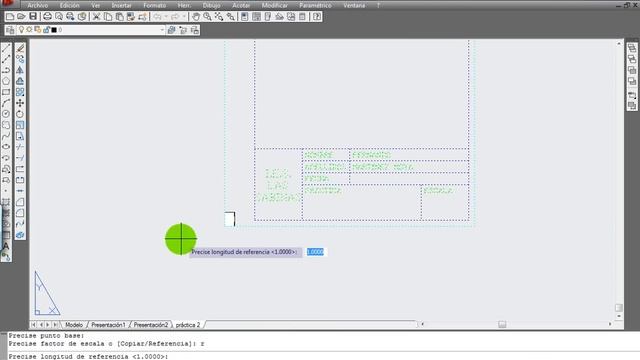Select the práctica 2 layout tab

(x=188, y=325)
